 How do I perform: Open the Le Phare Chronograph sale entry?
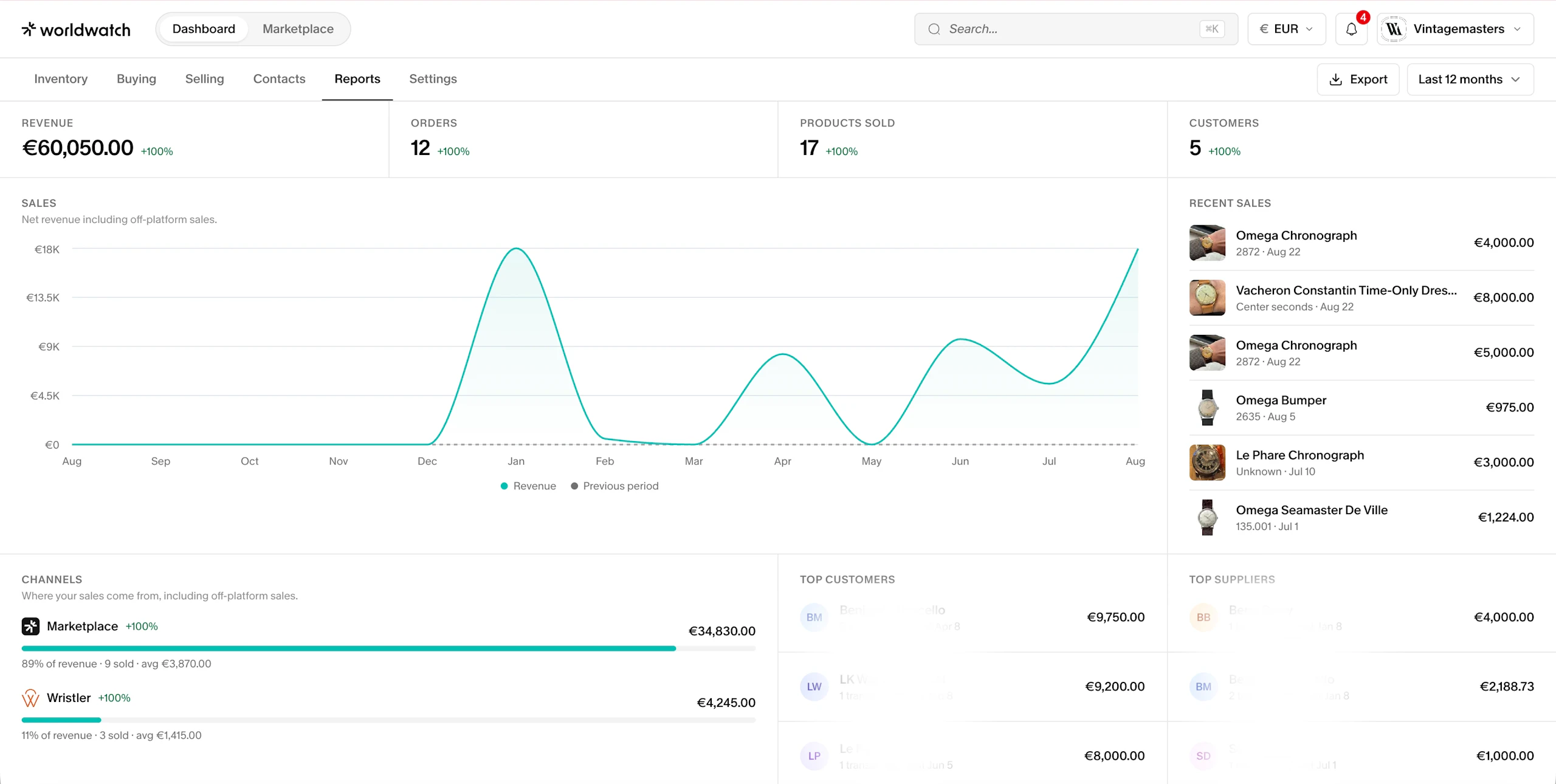(x=1361, y=462)
